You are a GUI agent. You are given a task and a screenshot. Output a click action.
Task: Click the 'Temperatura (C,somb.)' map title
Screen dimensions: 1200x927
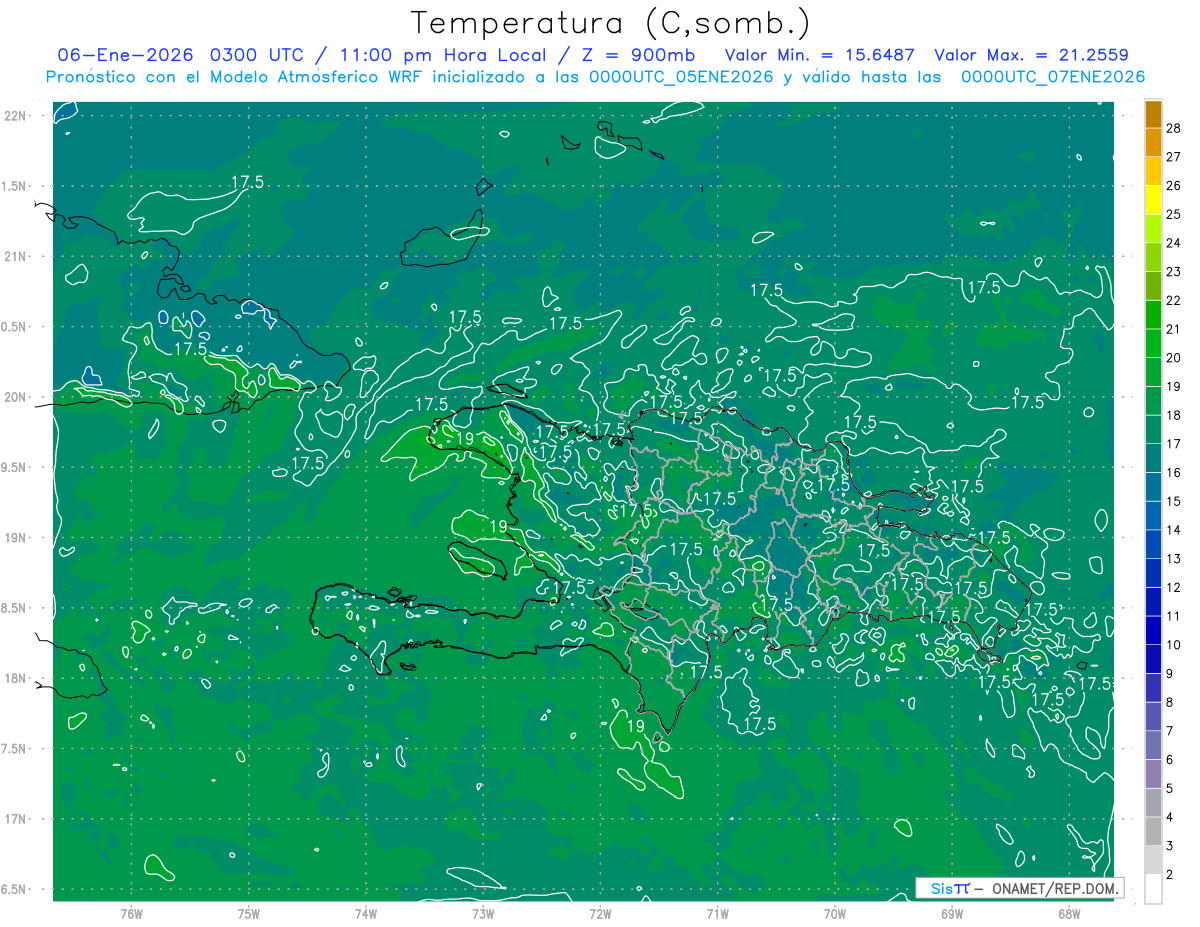pos(611,23)
